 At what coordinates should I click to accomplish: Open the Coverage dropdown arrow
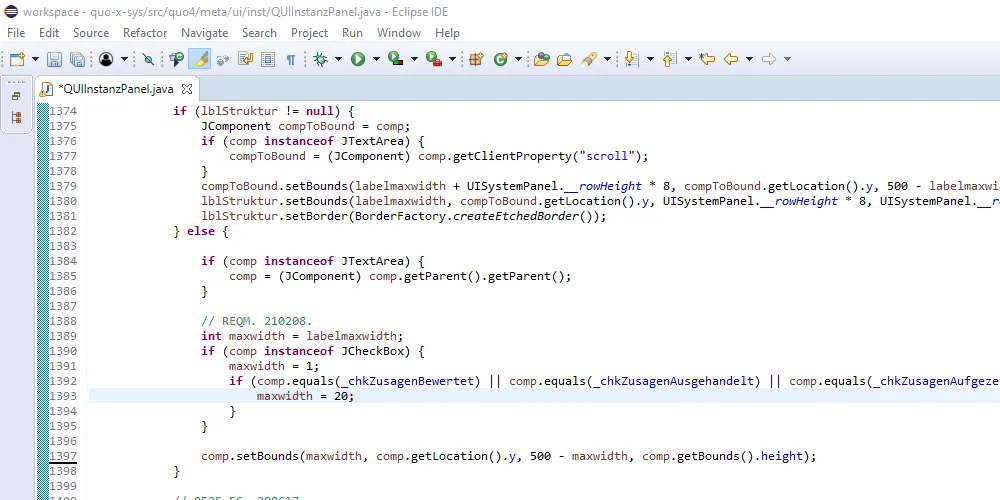[414, 59]
